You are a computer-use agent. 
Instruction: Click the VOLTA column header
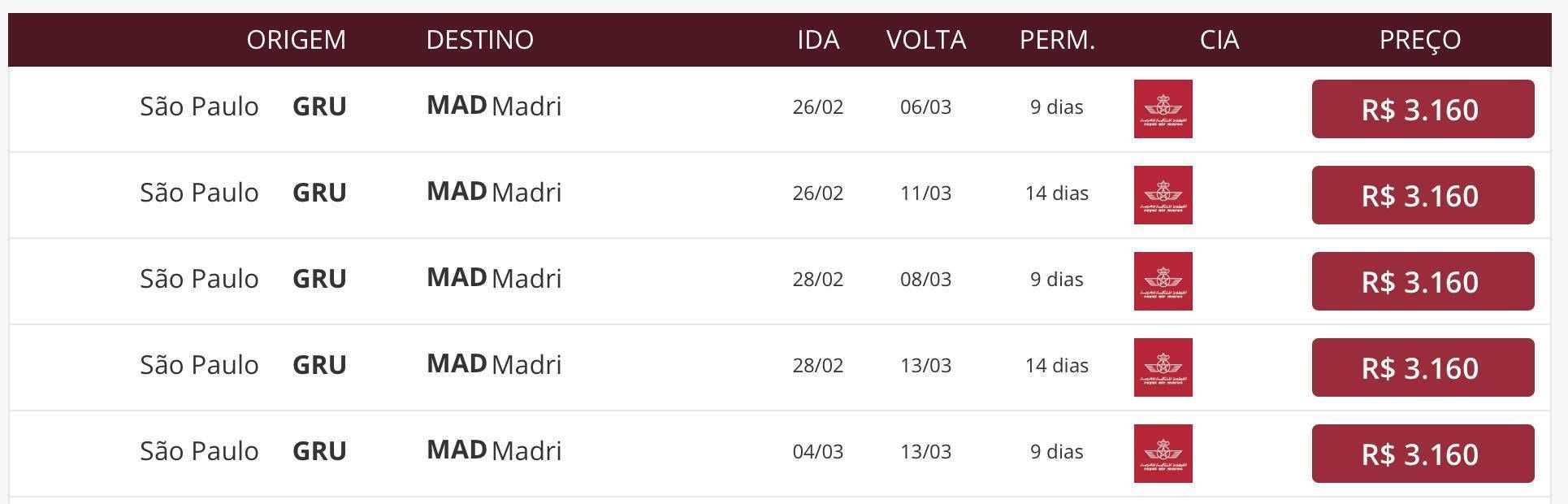926,40
